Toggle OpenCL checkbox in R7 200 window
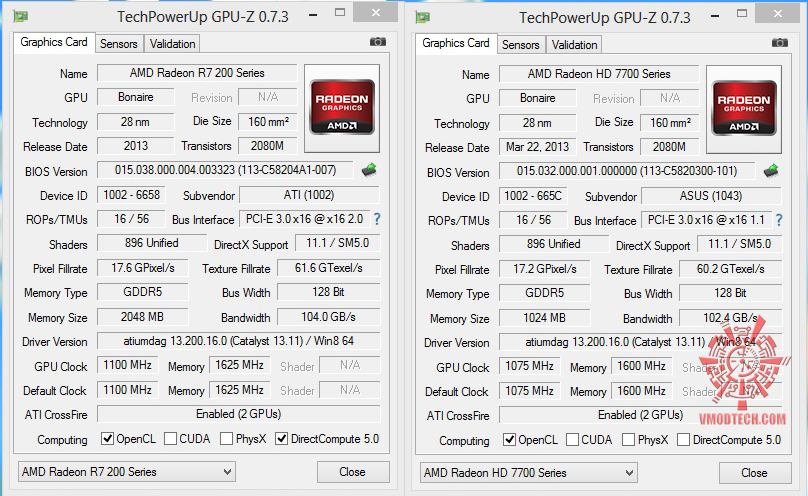 coord(107,439)
